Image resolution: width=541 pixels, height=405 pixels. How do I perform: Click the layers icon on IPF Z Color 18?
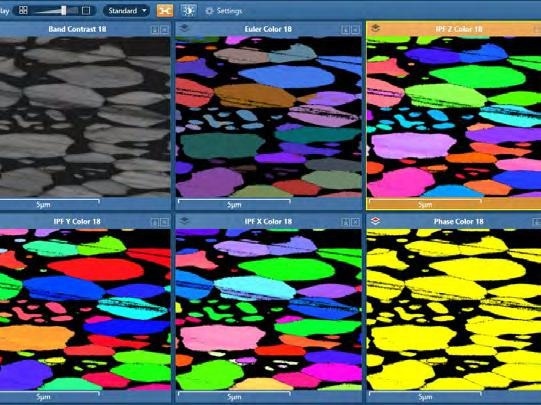tap(375, 28)
